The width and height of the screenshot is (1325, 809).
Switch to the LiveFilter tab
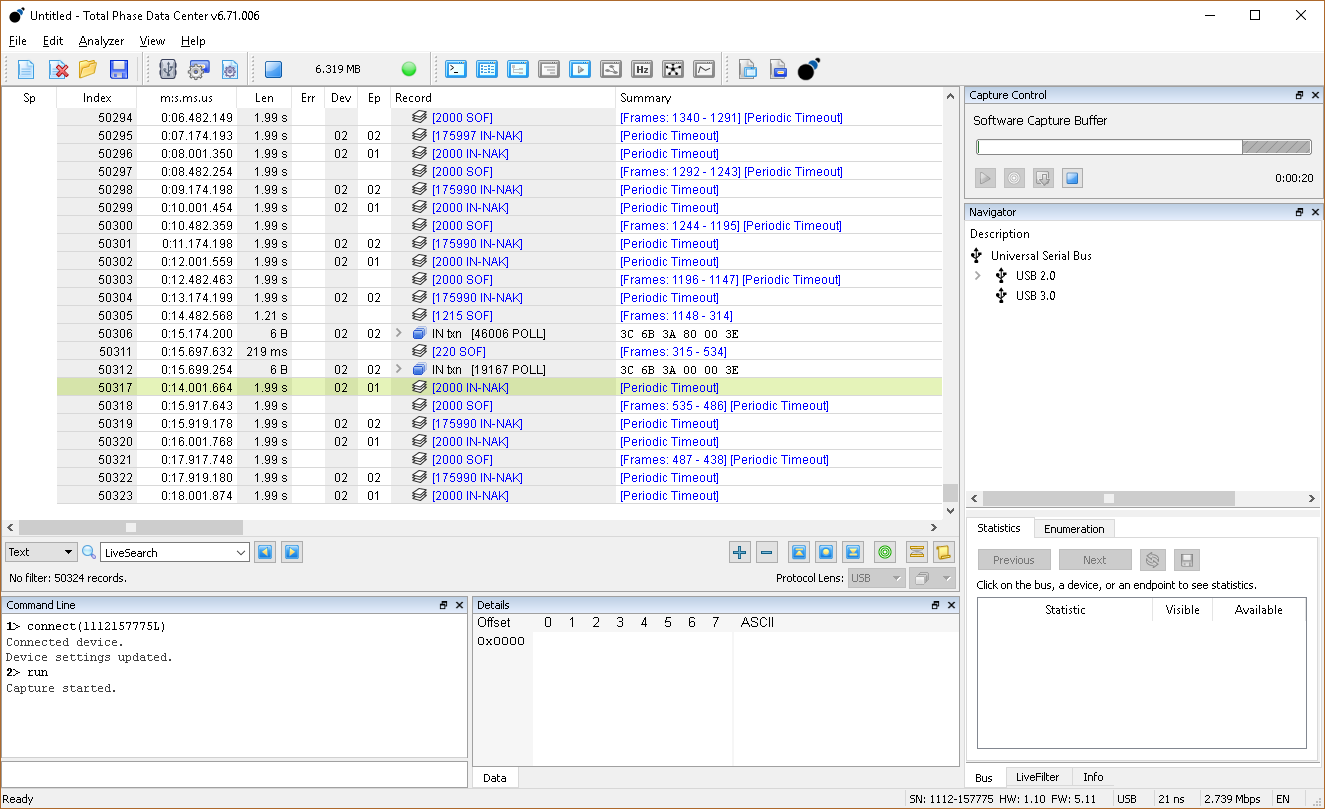click(x=1037, y=777)
